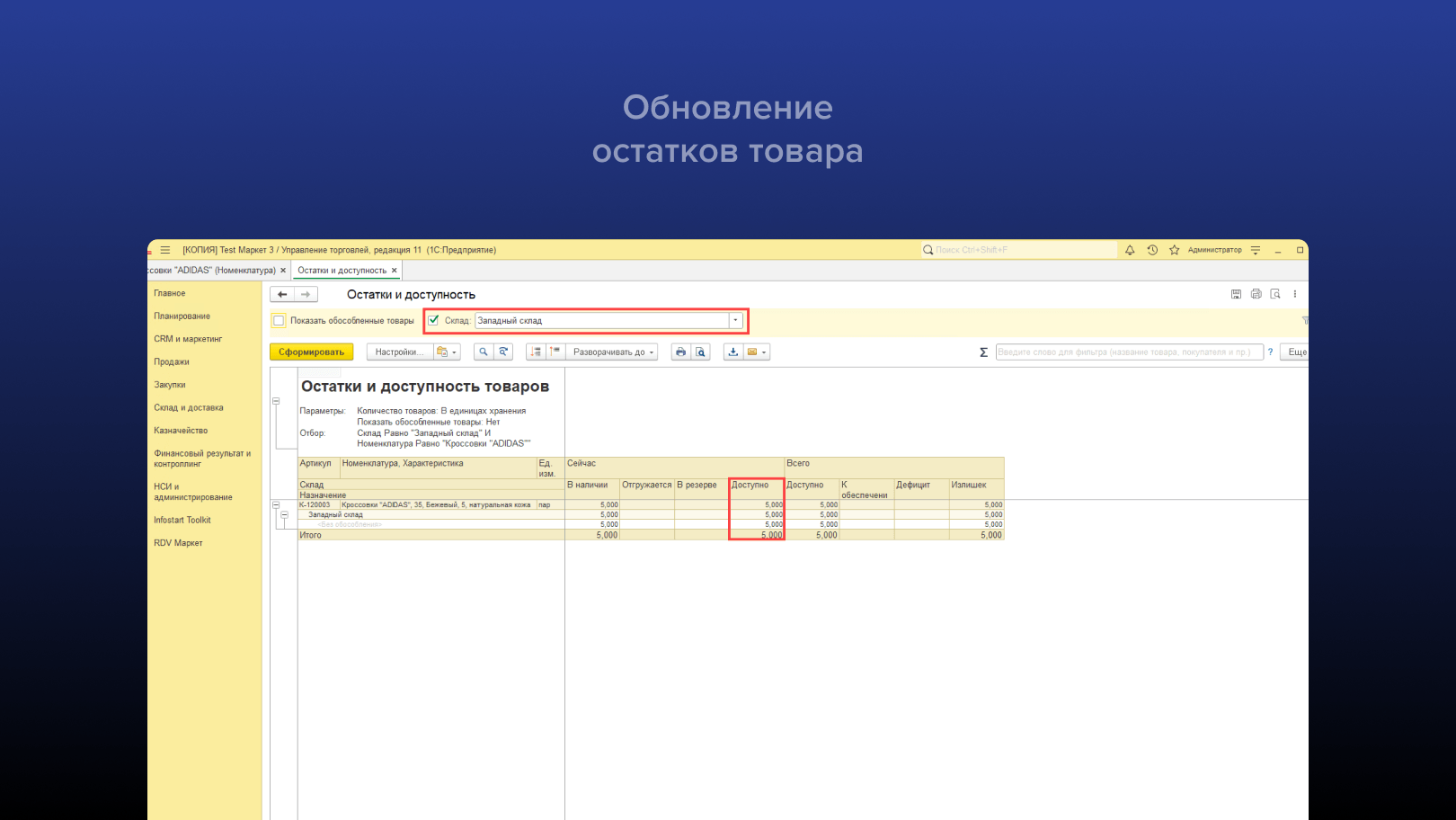Image resolution: width=1456 pixels, height=820 pixels.
Task: Click the 'Настройки...' button
Action: (399, 352)
